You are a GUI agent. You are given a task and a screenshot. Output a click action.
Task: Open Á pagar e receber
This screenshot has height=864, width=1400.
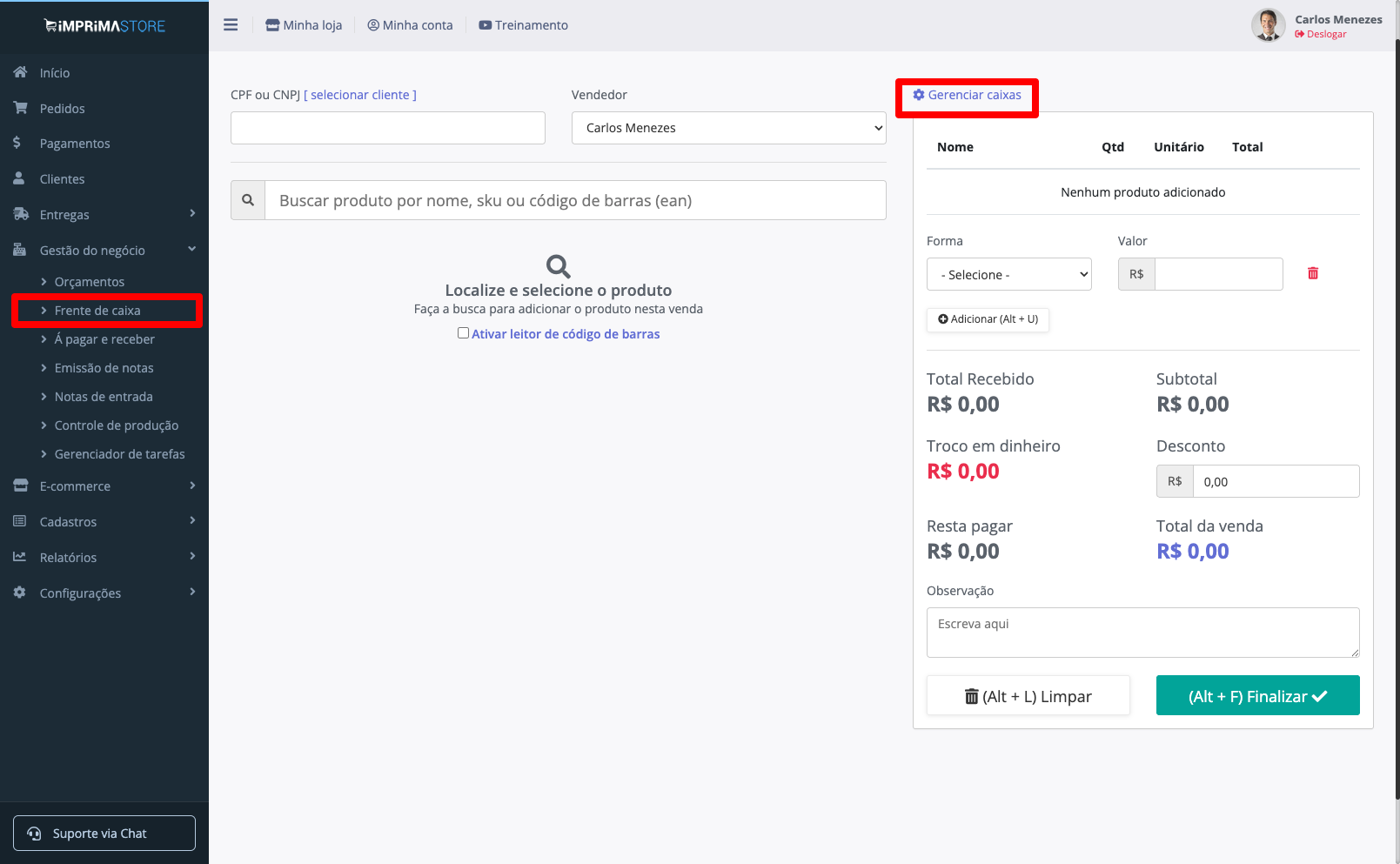(x=104, y=339)
